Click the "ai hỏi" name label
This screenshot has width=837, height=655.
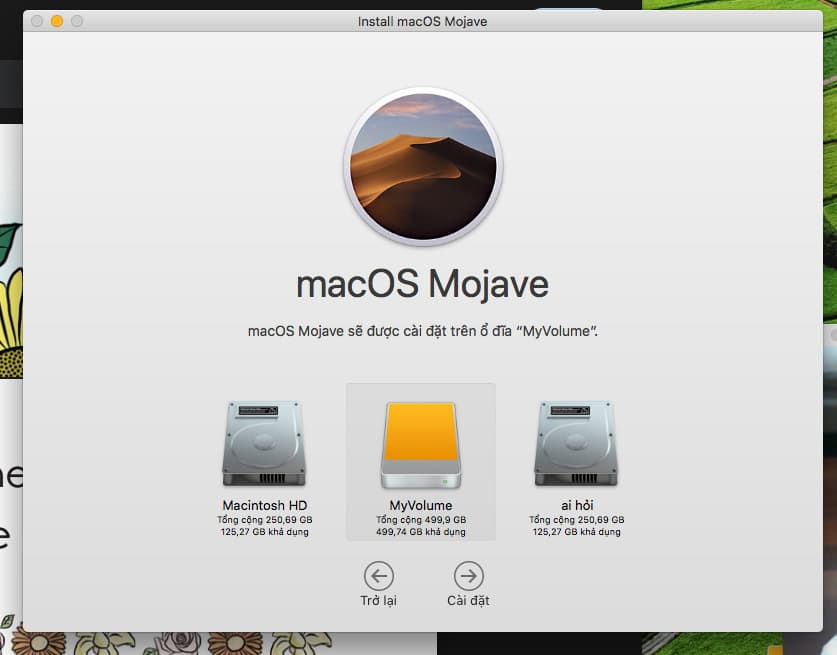tap(577, 505)
